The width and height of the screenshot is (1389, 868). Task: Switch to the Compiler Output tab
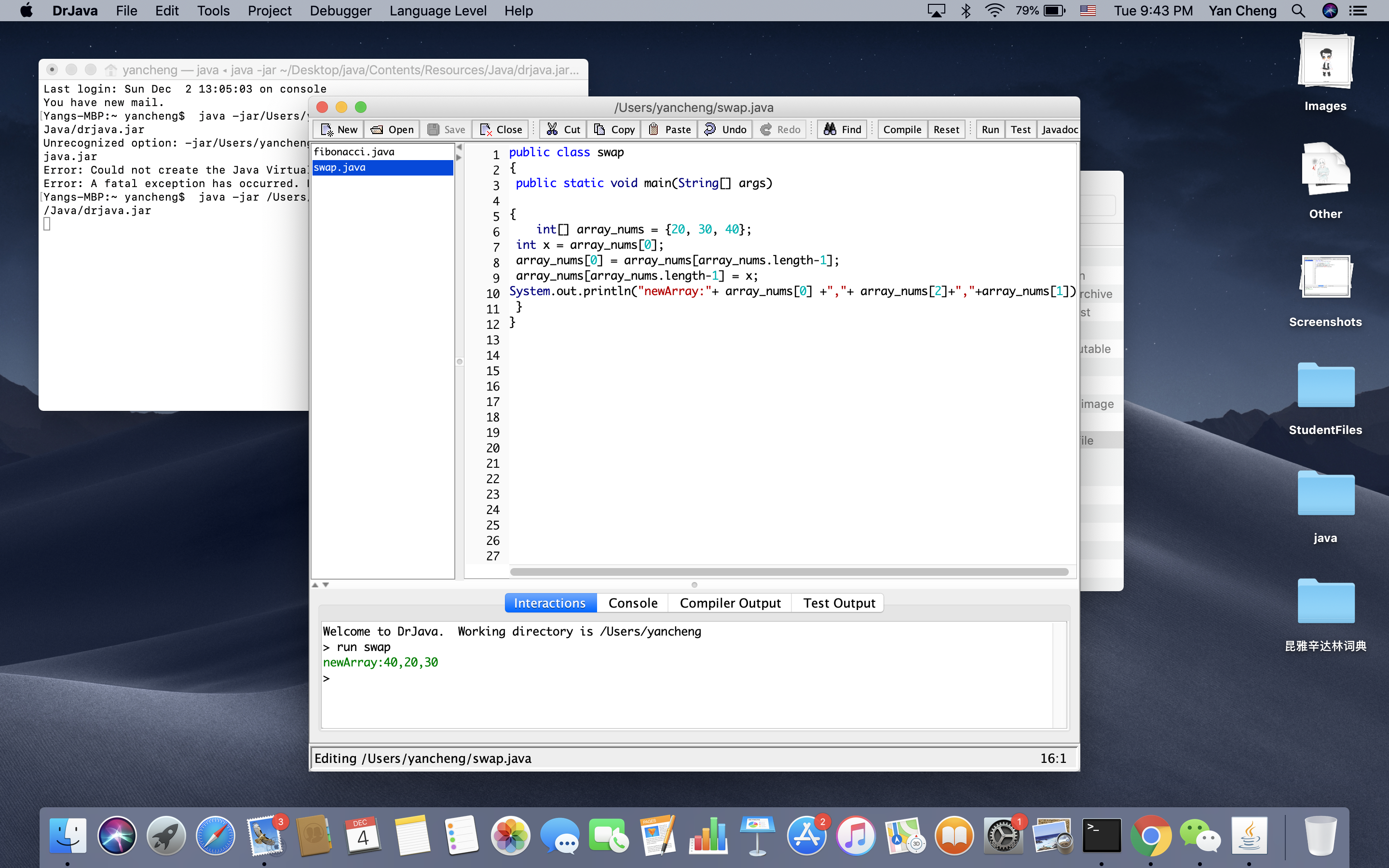click(730, 603)
